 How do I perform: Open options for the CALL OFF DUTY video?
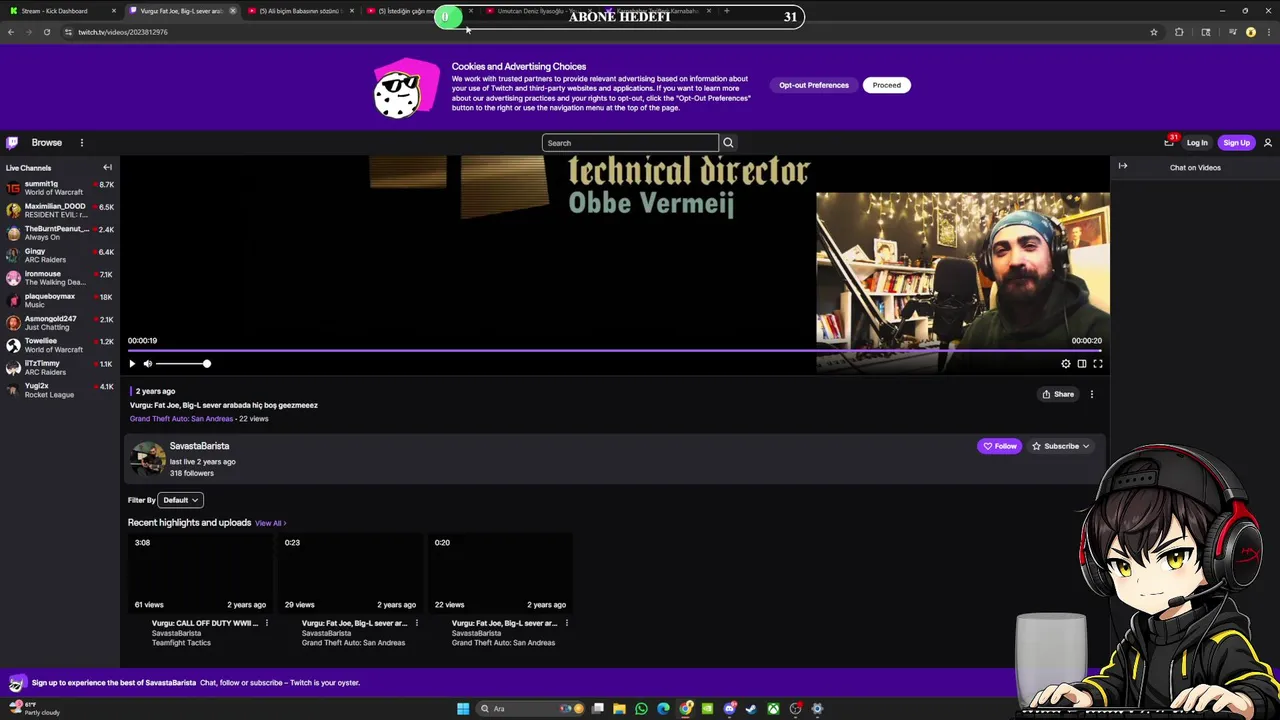pos(267,623)
